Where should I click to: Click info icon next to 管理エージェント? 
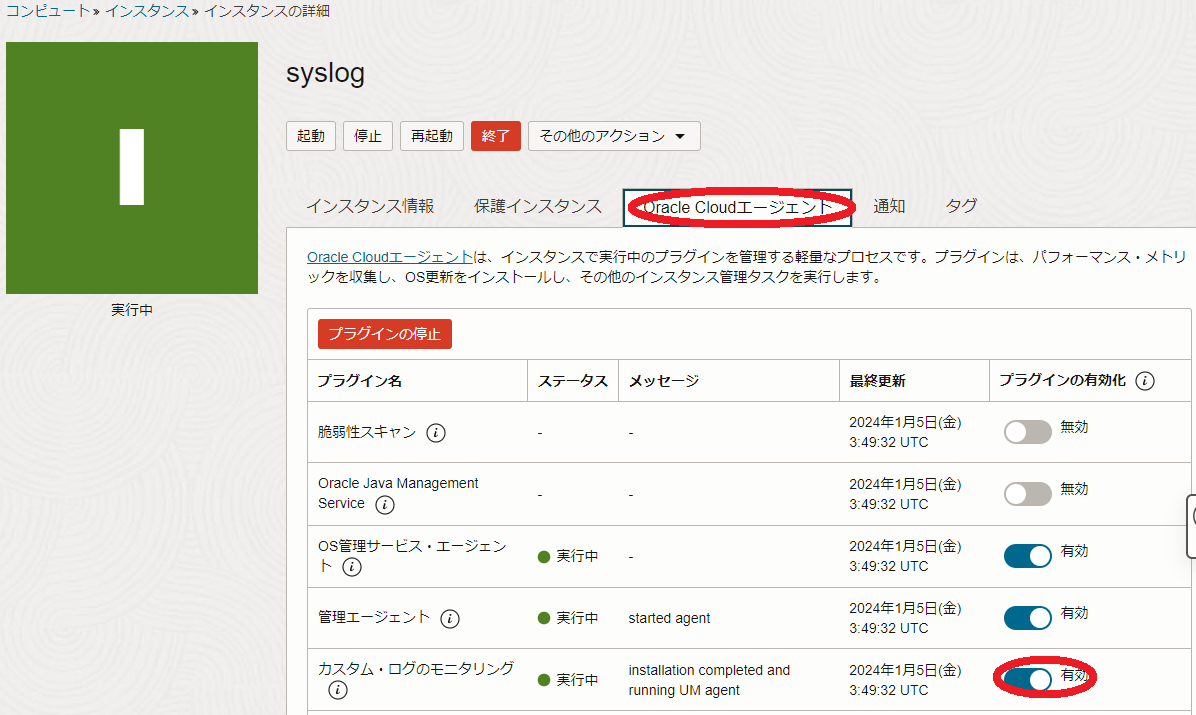pos(450,619)
